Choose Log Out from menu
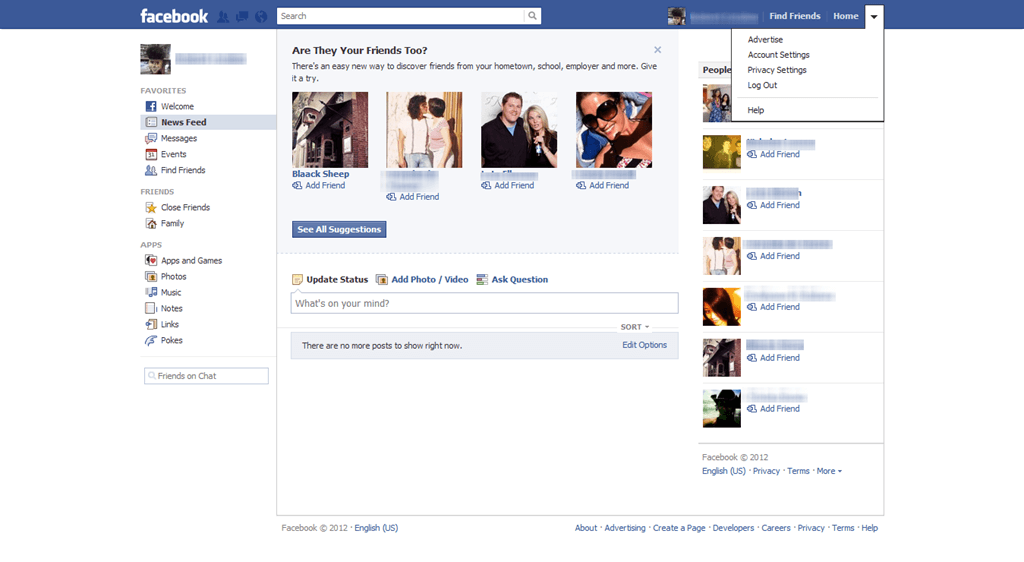1024x562 pixels. point(762,86)
